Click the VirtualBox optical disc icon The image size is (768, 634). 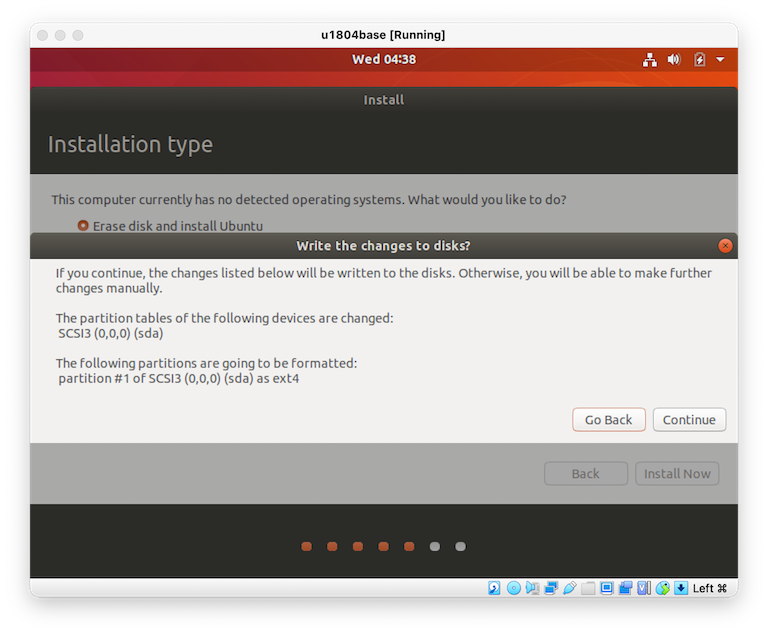point(513,588)
